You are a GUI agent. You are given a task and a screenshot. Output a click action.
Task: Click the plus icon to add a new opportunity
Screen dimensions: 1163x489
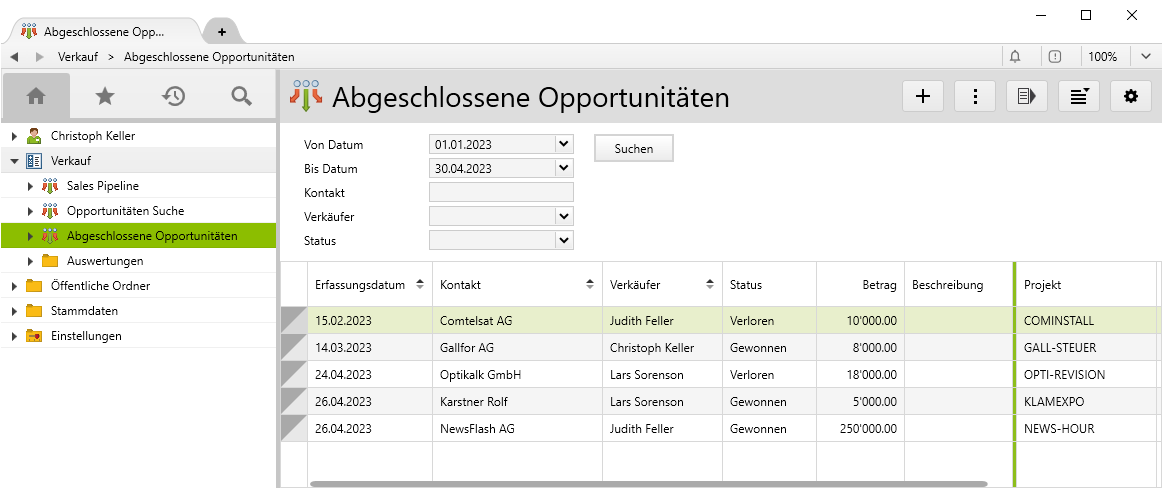[x=923, y=96]
